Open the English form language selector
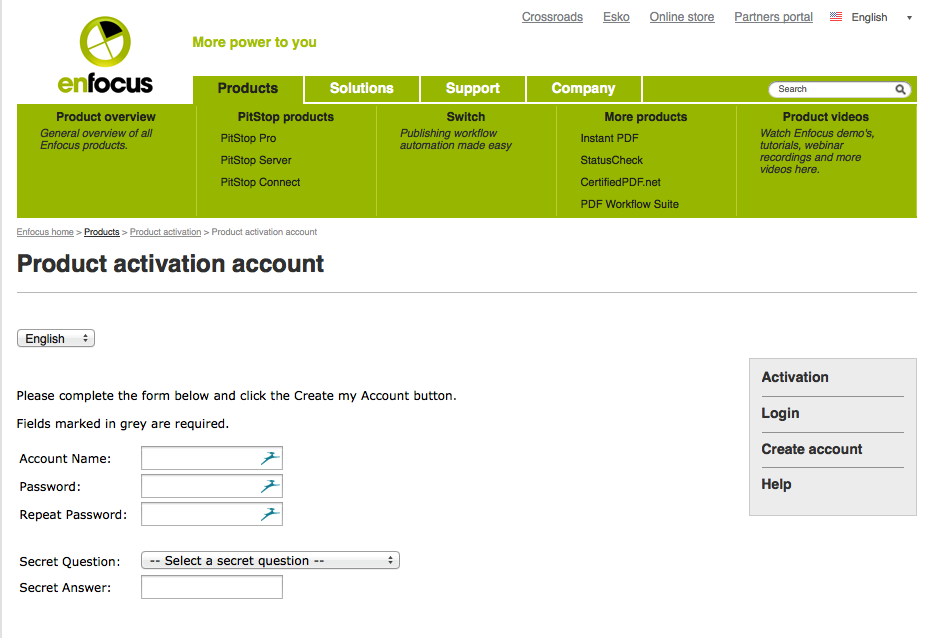Image resolution: width=929 pixels, height=638 pixels. tap(56, 338)
